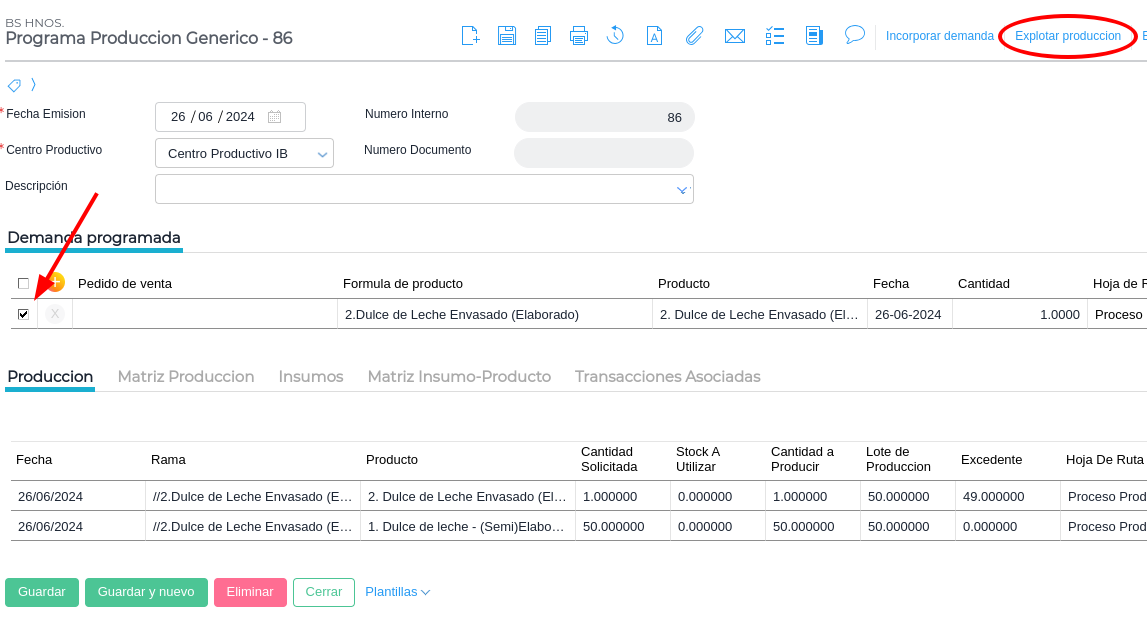
Task: Click the 'Formula de producto' column header
Action: coord(403,283)
